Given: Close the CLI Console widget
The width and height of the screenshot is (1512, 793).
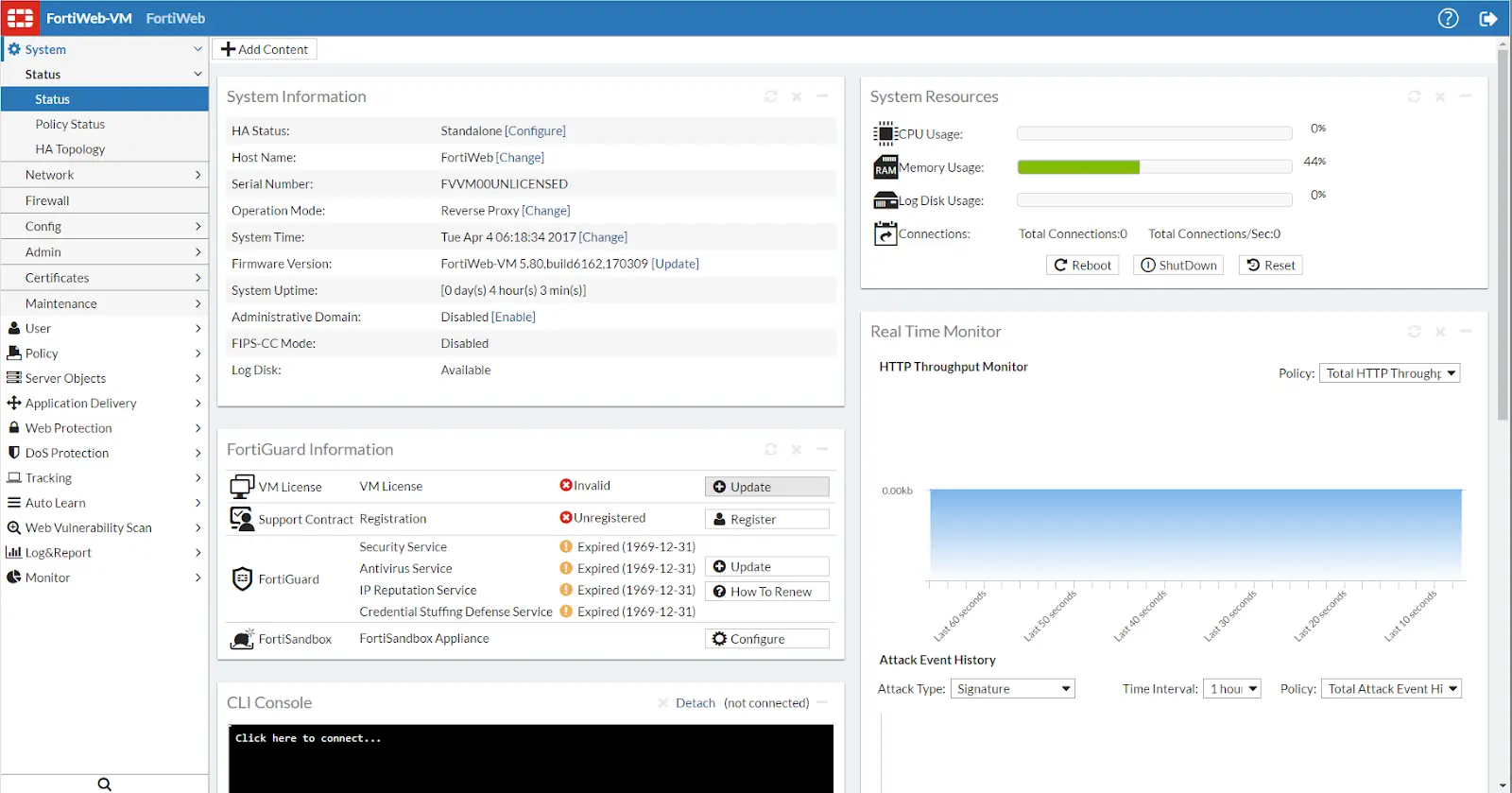Looking at the screenshot, I should (662, 703).
